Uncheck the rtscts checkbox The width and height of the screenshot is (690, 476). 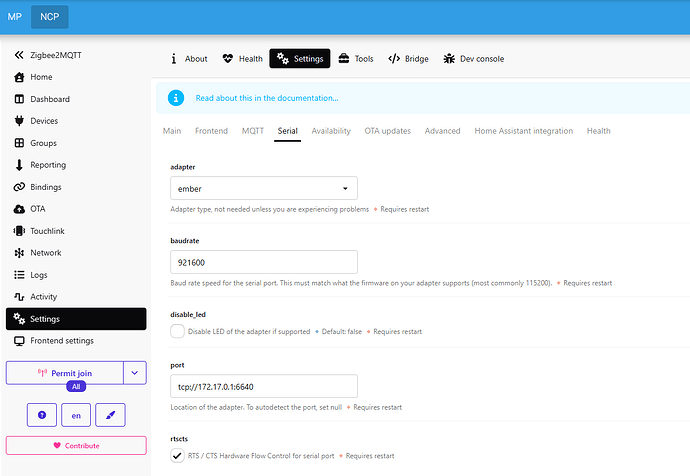click(x=177, y=455)
